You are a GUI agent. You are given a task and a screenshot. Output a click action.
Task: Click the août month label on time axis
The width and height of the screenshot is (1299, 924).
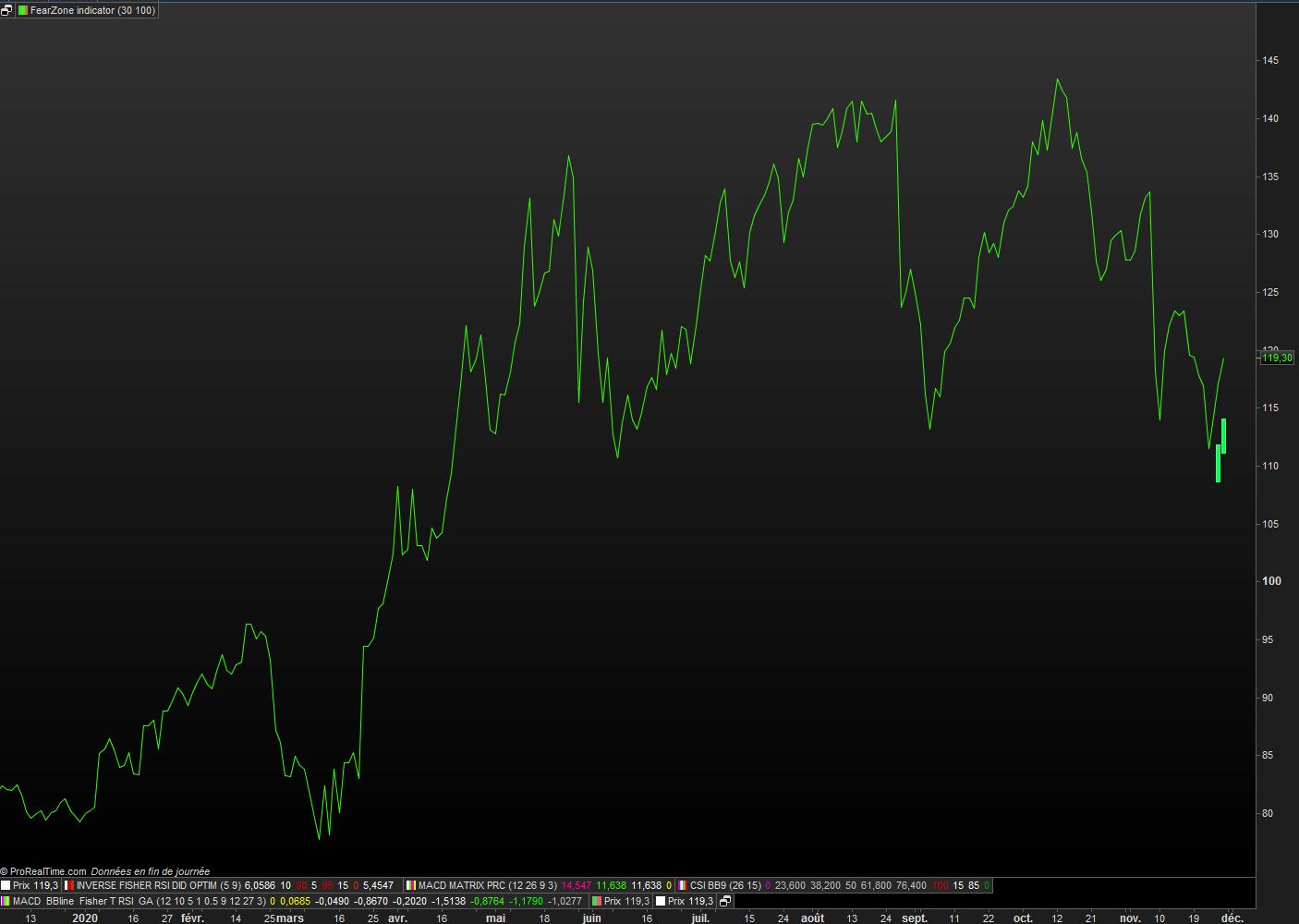812,918
